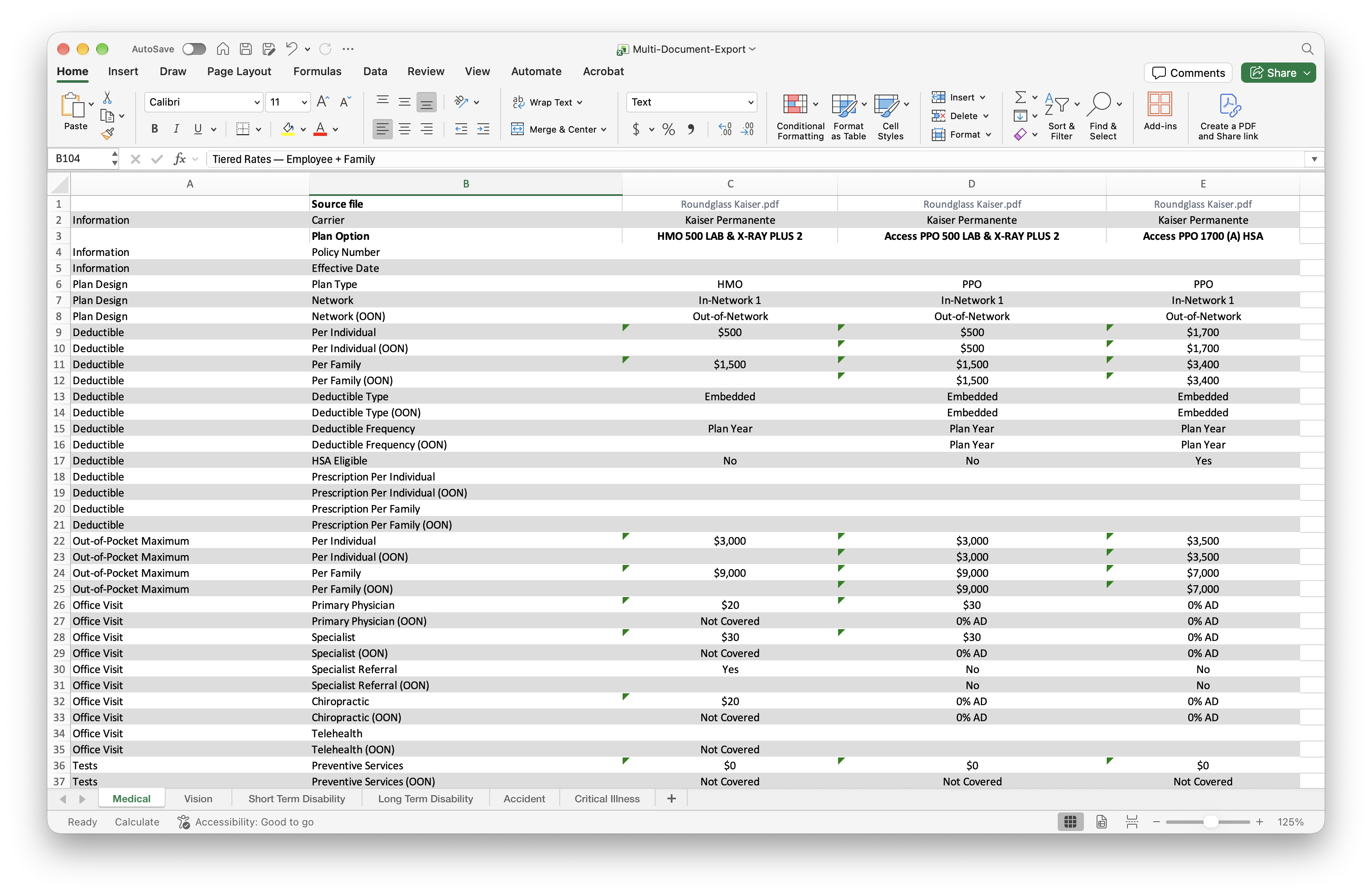Open Cell Styles gallery
This screenshot has height=896, width=1372.
click(x=890, y=117)
